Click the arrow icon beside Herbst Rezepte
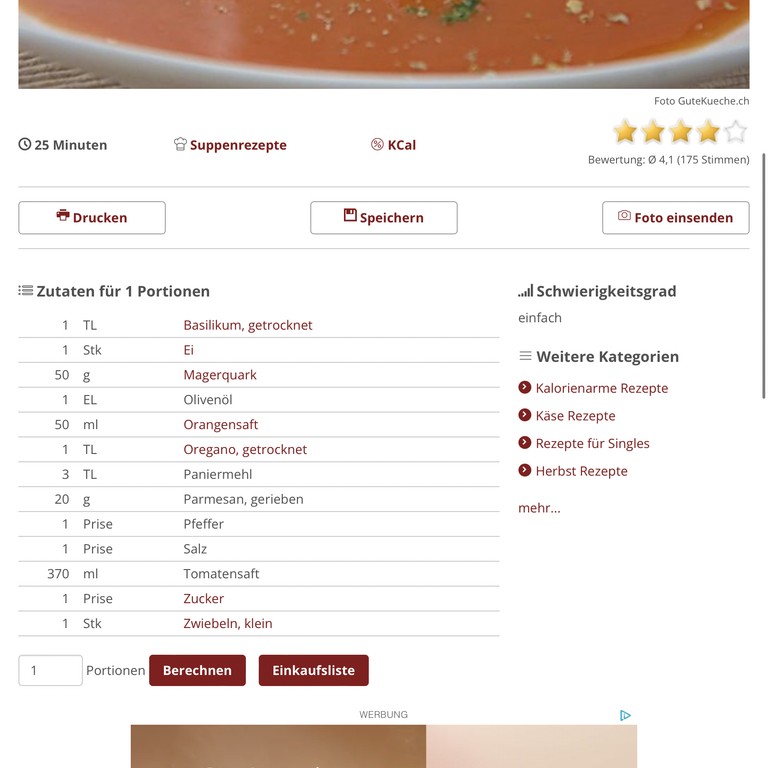 coord(525,470)
